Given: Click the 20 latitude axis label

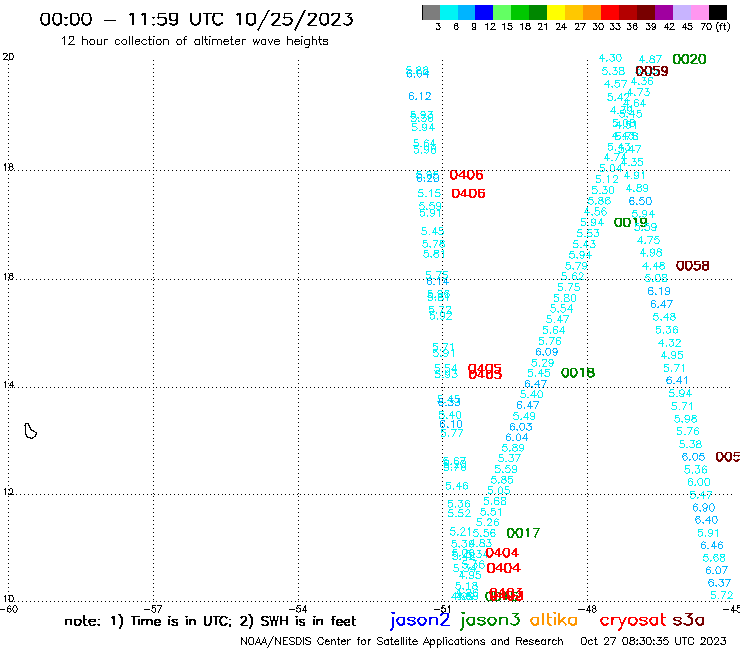Looking at the screenshot, I should 8,57.
